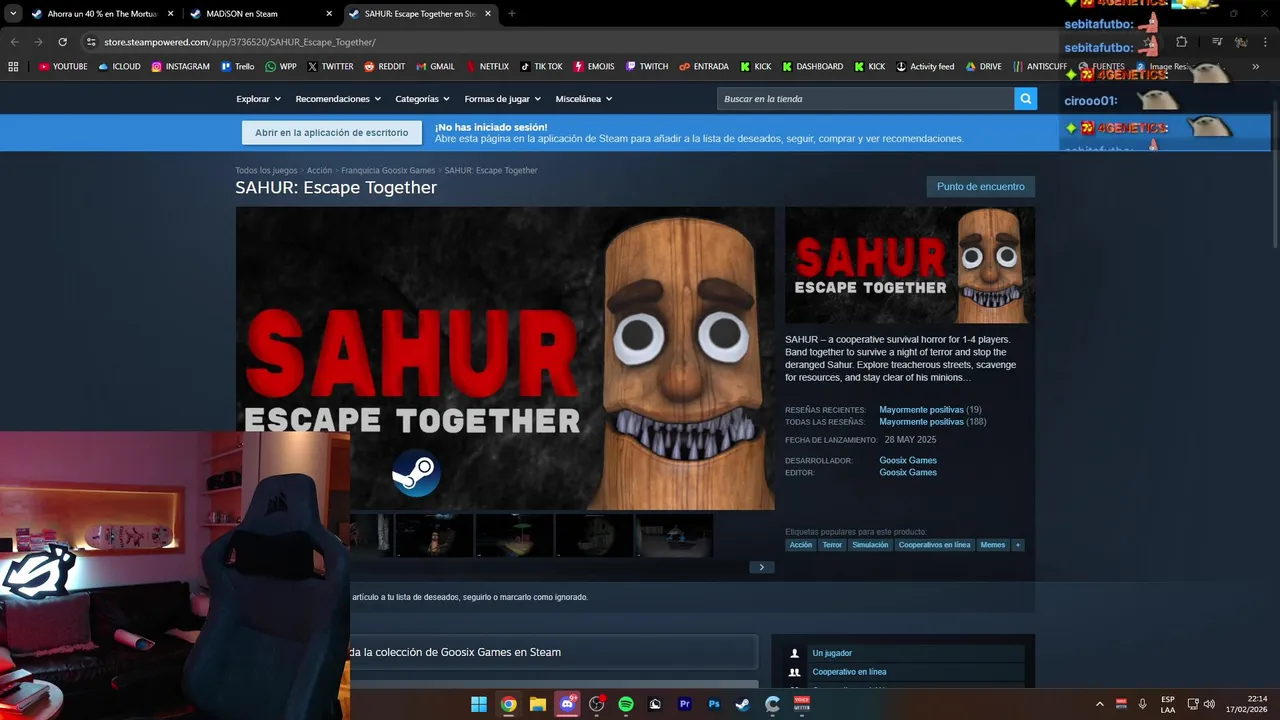Expand the Explorar store menu

[258, 99]
